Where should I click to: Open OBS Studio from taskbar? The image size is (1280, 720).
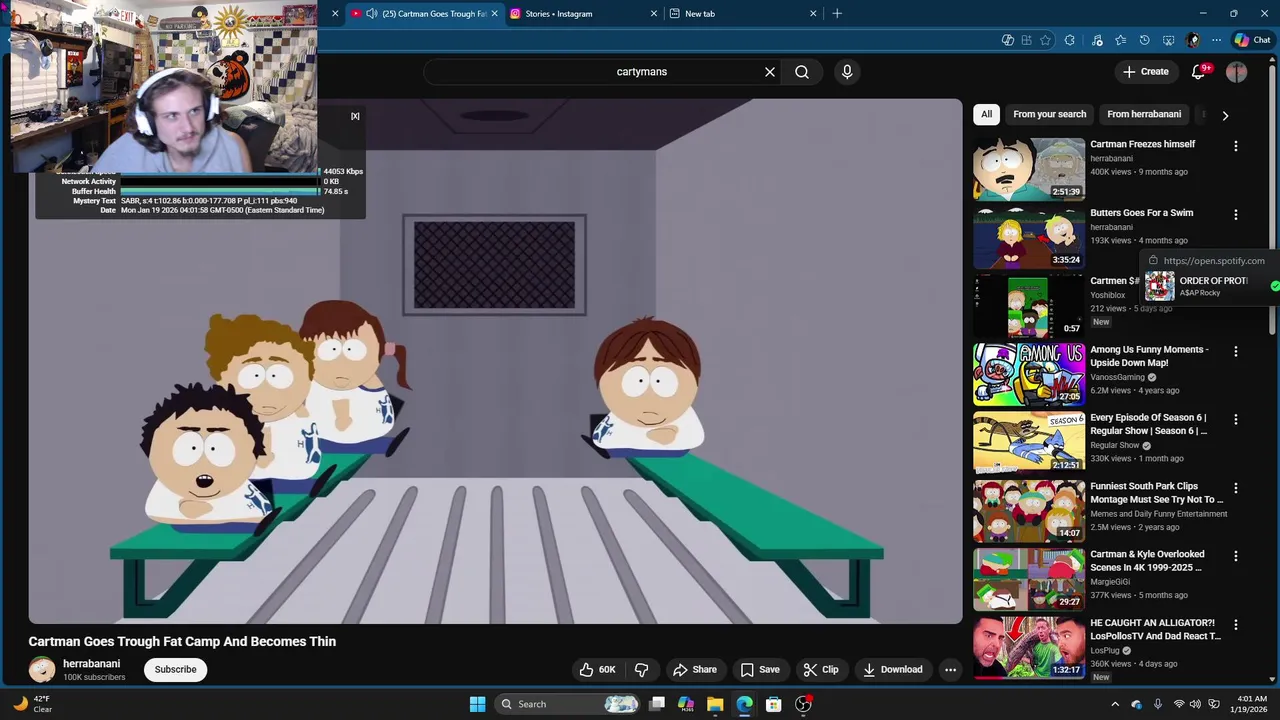coord(803,704)
